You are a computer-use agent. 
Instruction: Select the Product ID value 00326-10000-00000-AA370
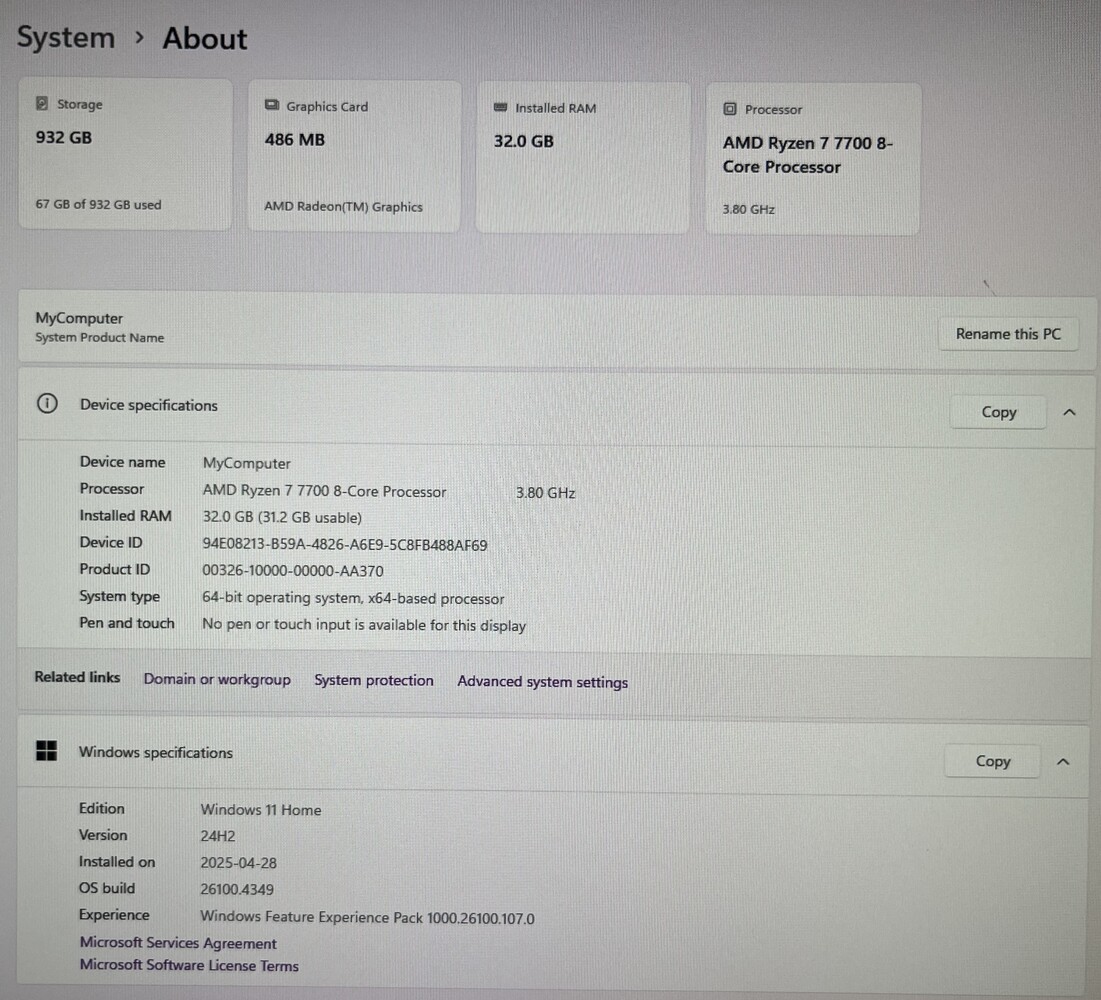(293, 571)
